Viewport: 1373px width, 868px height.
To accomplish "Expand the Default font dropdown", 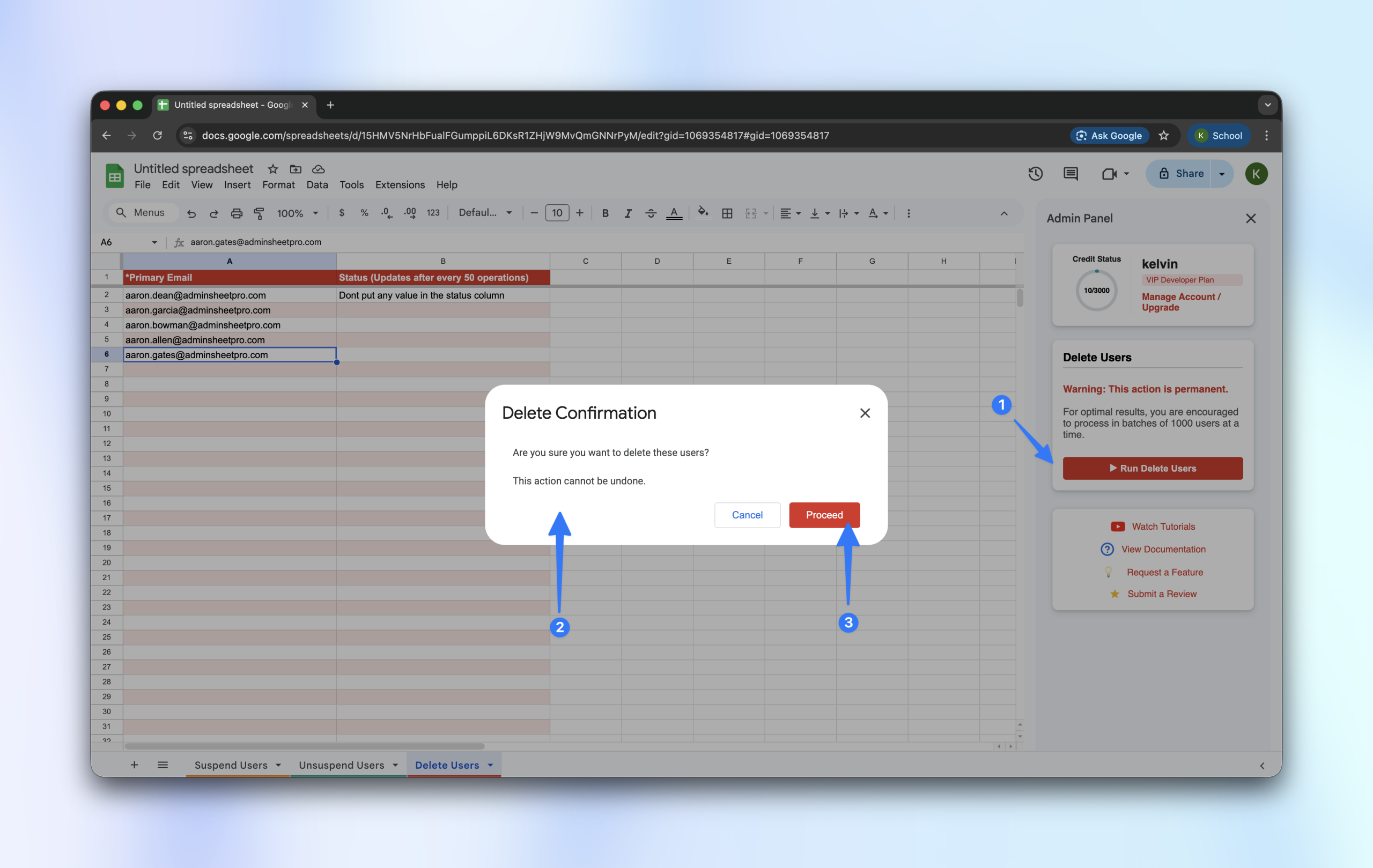I will tap(485, 213).
